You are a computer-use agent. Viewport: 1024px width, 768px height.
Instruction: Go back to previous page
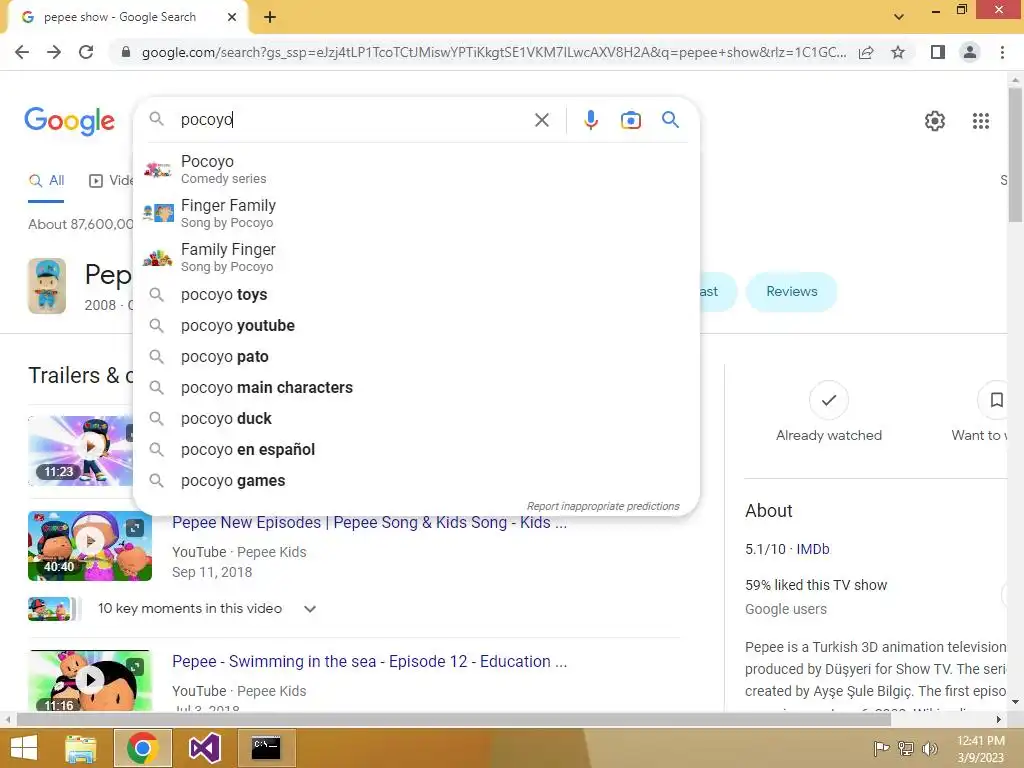click(x=22, y=52)
